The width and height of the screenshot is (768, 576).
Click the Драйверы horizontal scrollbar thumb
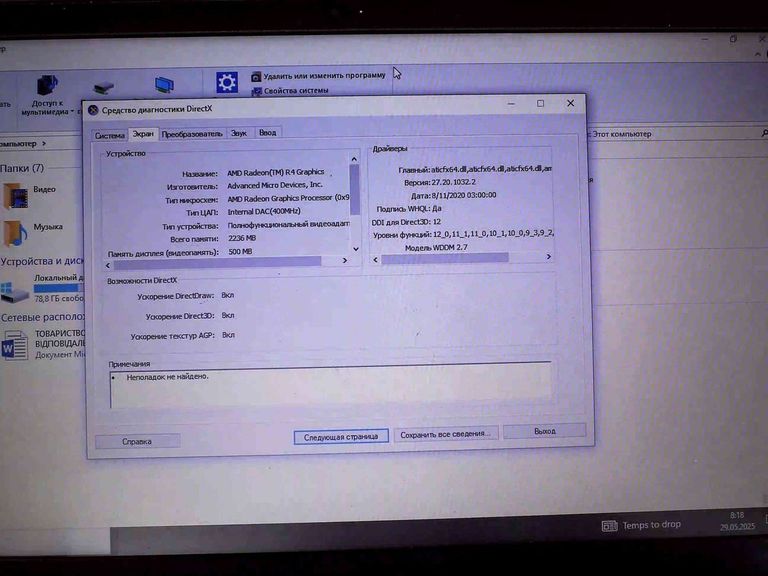[445, 258]
